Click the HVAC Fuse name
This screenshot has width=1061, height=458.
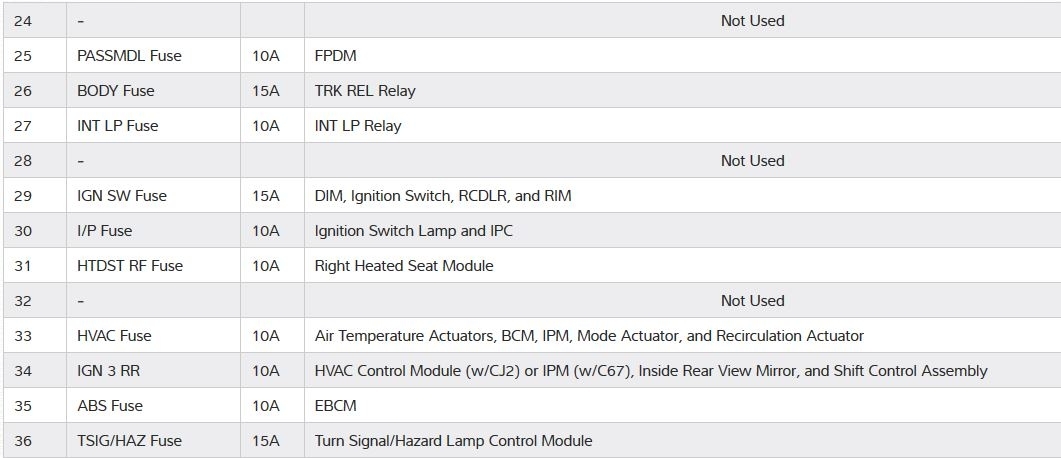point(114,336)
